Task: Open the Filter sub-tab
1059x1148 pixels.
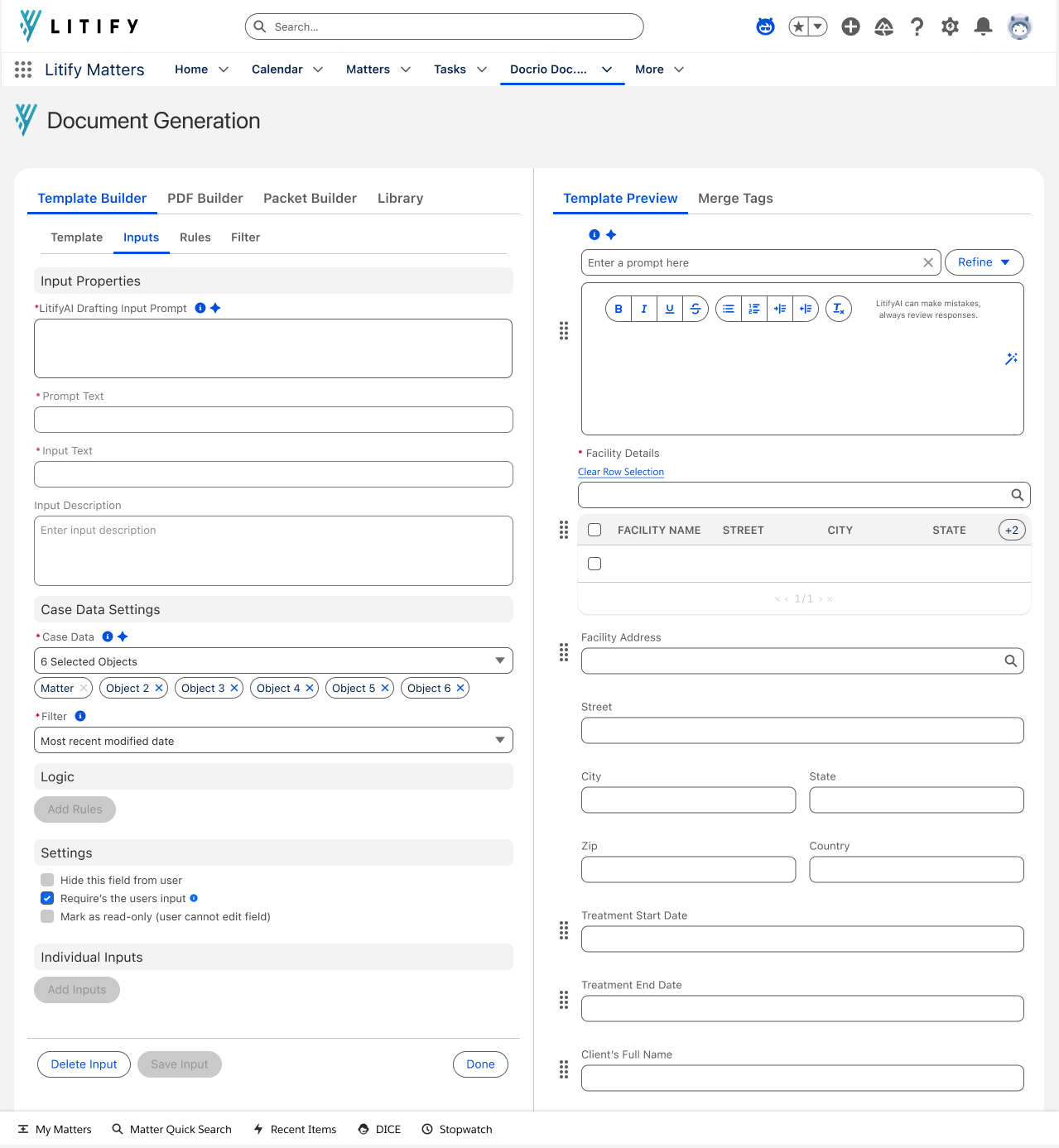Action: pos(245,237)
